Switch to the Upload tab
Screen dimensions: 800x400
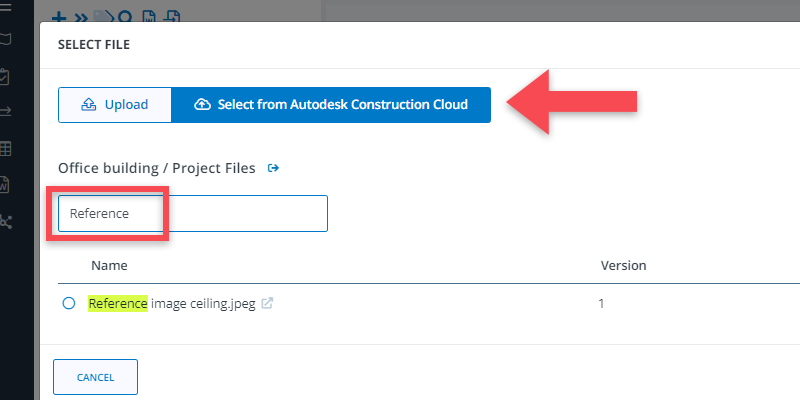(x=115, y=105)
